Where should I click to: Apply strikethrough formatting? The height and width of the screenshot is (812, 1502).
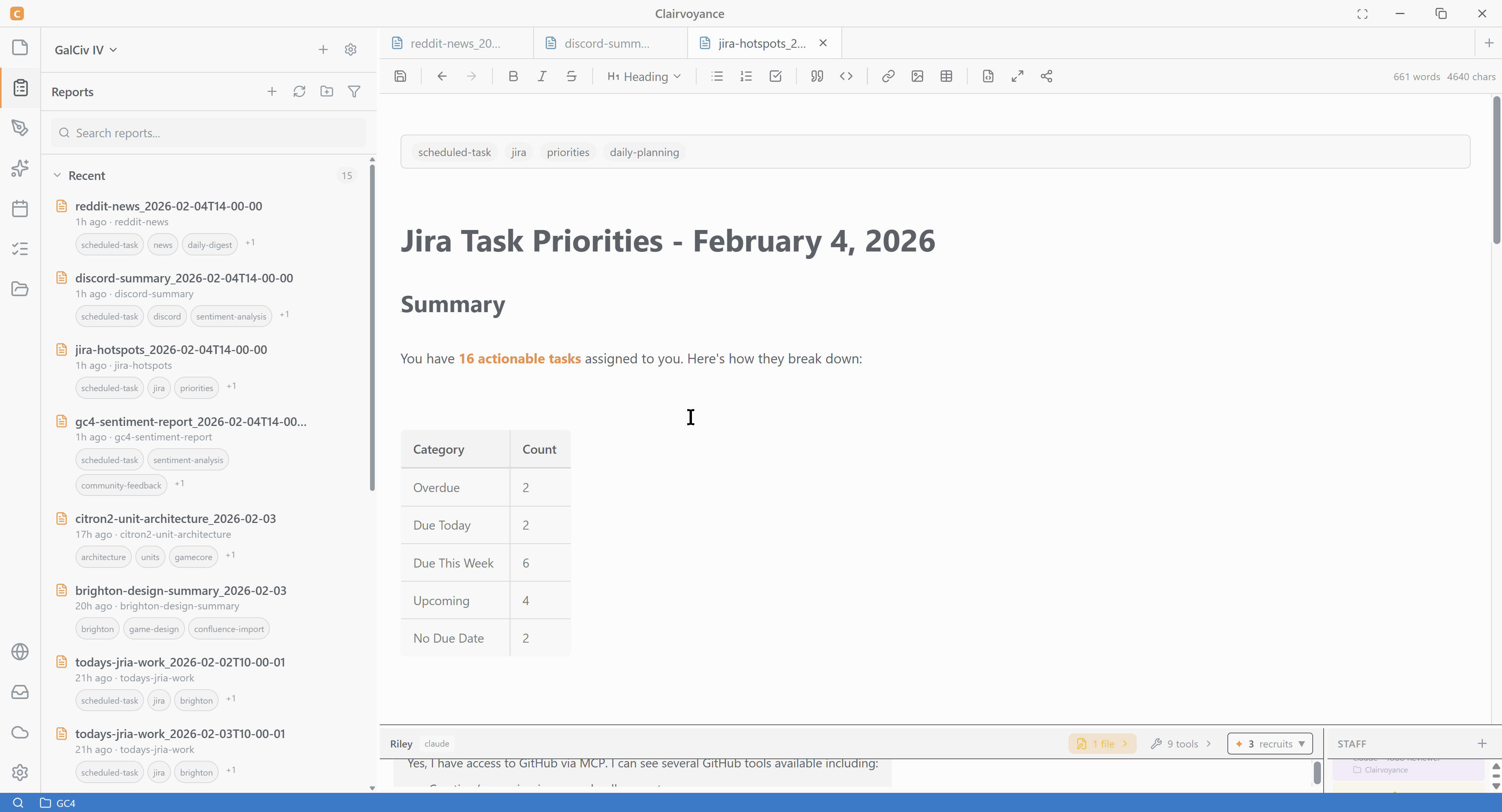(571, 76)
